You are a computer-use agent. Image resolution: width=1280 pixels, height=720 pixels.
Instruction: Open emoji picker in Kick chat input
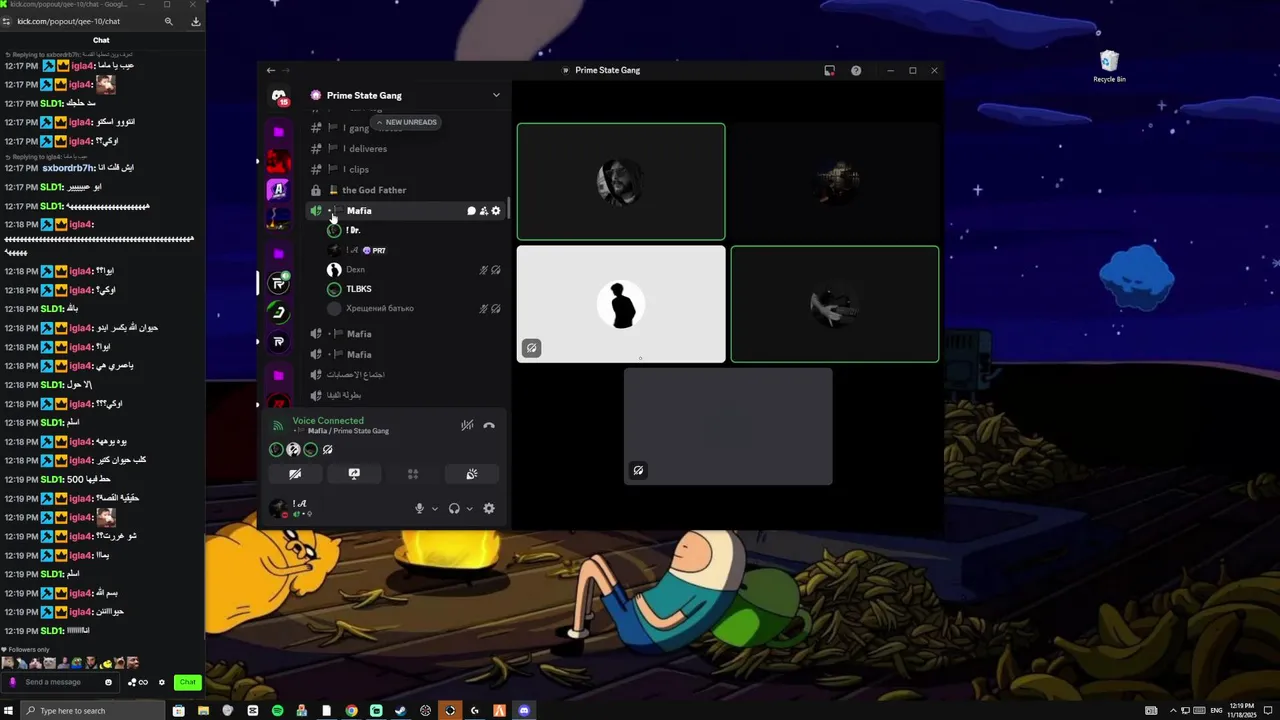108,682
